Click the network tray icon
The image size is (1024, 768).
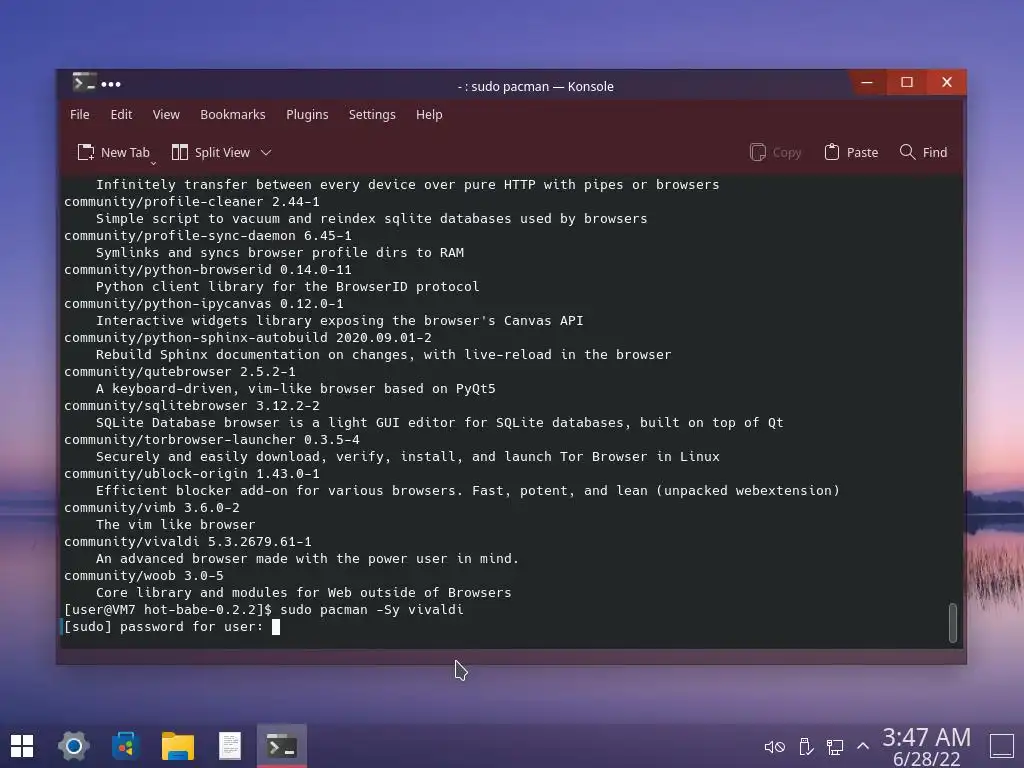coord(835,746)
